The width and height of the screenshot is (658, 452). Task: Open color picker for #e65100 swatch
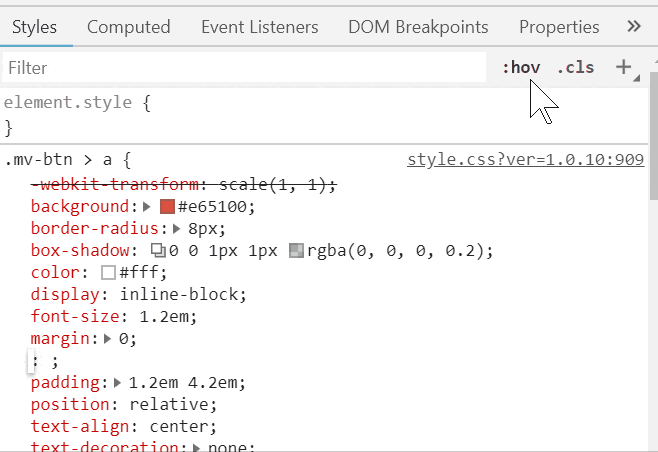click(167, 207)
